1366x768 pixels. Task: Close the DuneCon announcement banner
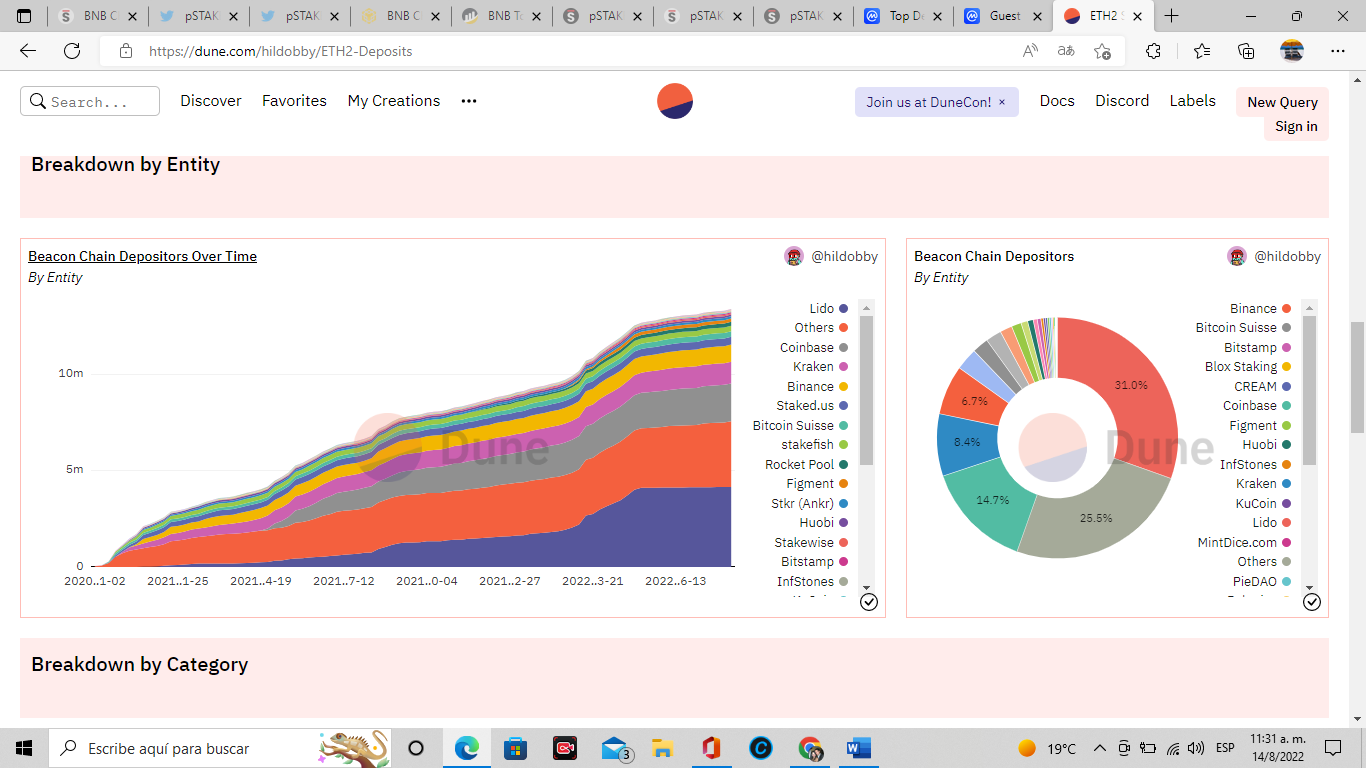coord(1002,102)
